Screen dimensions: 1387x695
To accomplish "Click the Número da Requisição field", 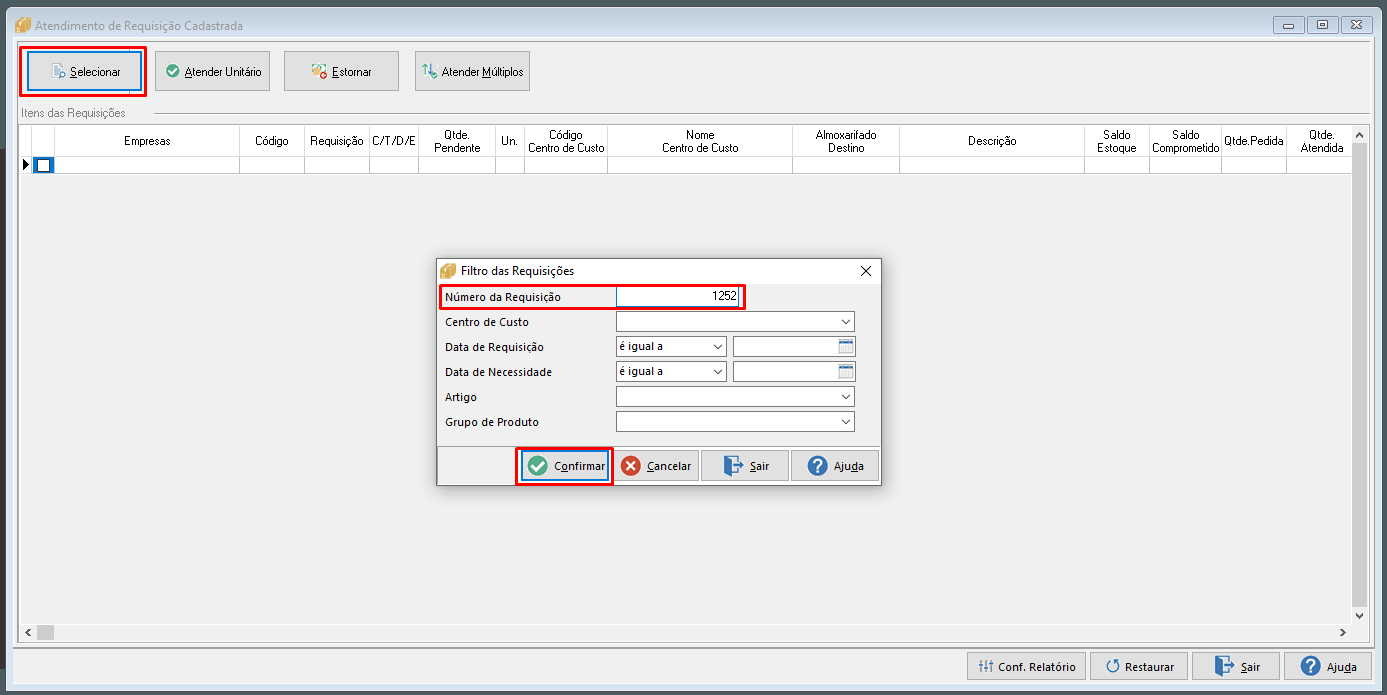I will point(678,296).
